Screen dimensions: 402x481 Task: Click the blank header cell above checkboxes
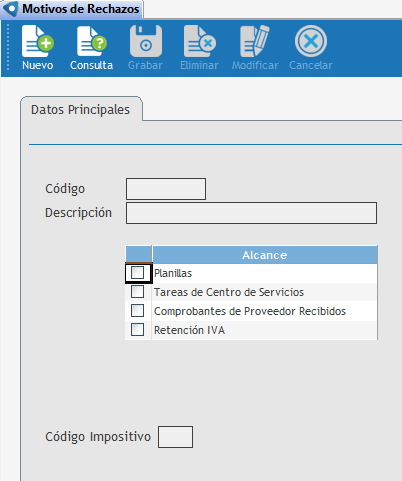(138, 254)
